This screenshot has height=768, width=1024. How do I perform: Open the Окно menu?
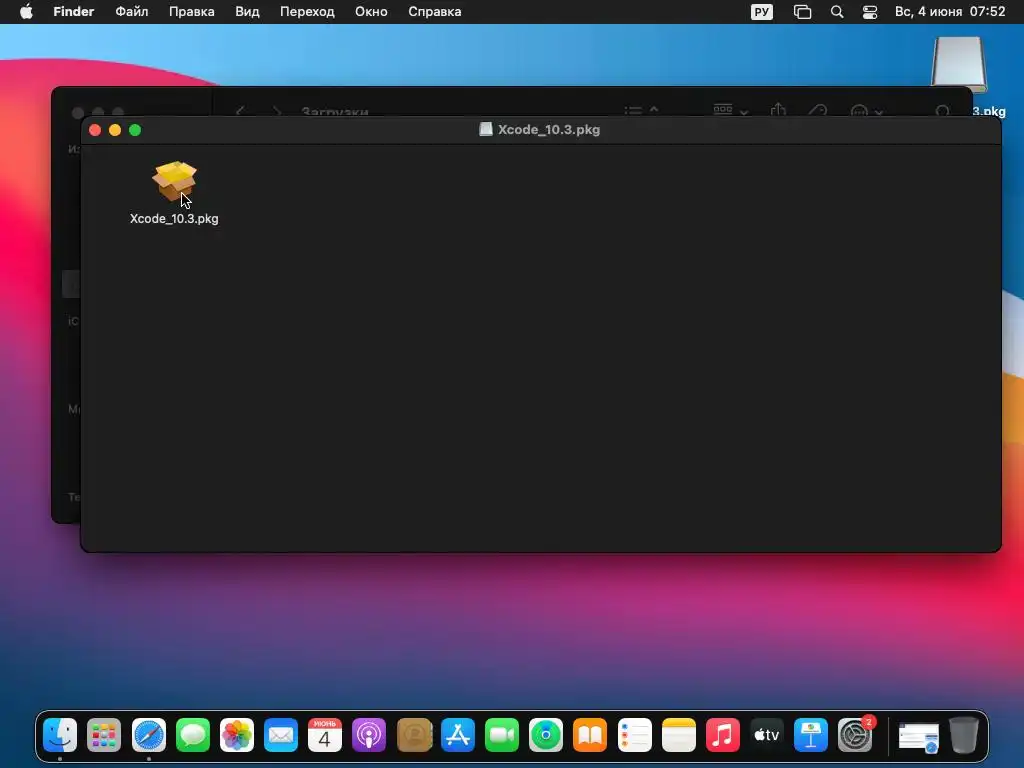[x=371, y=12]
